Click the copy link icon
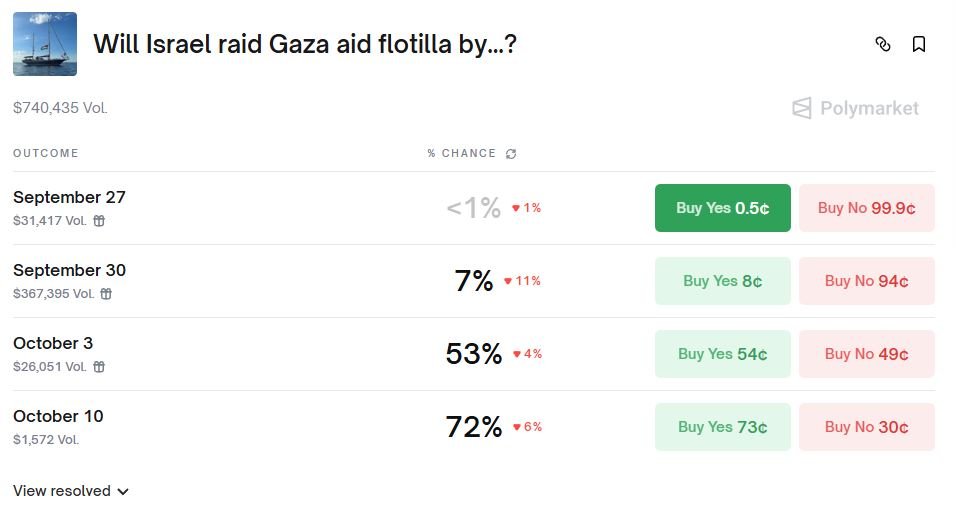 point(882,44)
